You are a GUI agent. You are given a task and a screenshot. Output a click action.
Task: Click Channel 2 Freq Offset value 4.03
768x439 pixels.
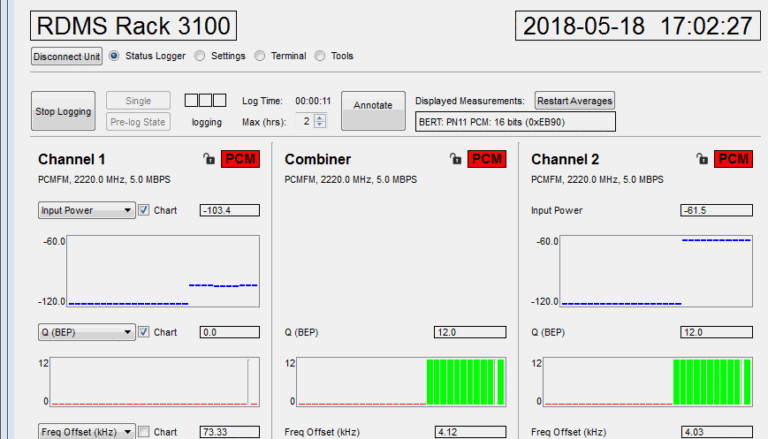pos(717,432)
